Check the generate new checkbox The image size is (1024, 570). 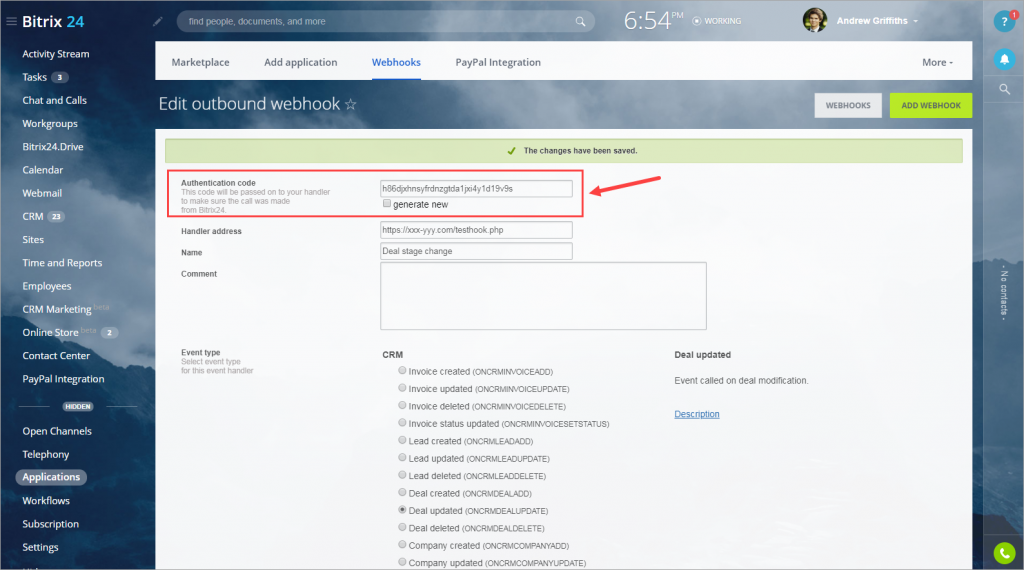click(387, 204)
